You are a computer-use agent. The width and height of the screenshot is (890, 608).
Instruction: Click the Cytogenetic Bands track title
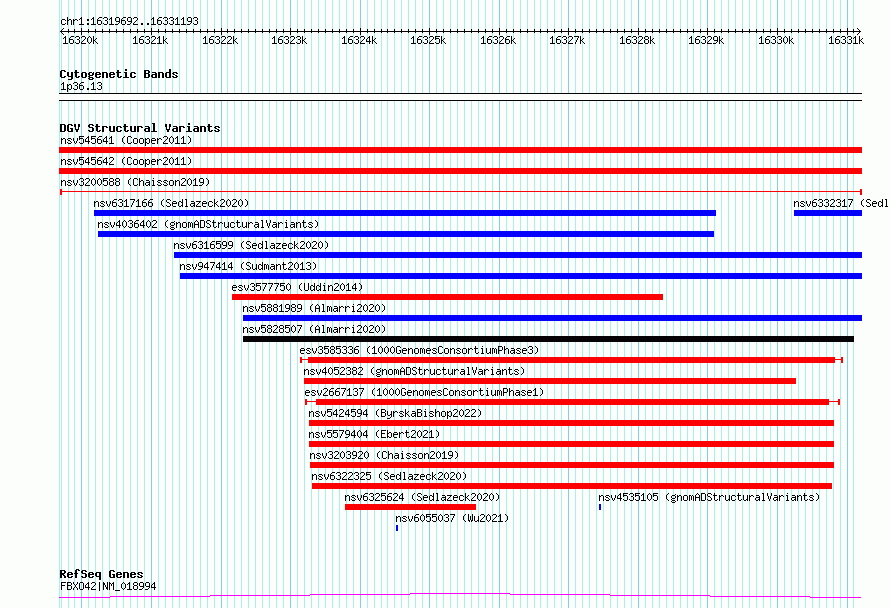tap(119, 74)
